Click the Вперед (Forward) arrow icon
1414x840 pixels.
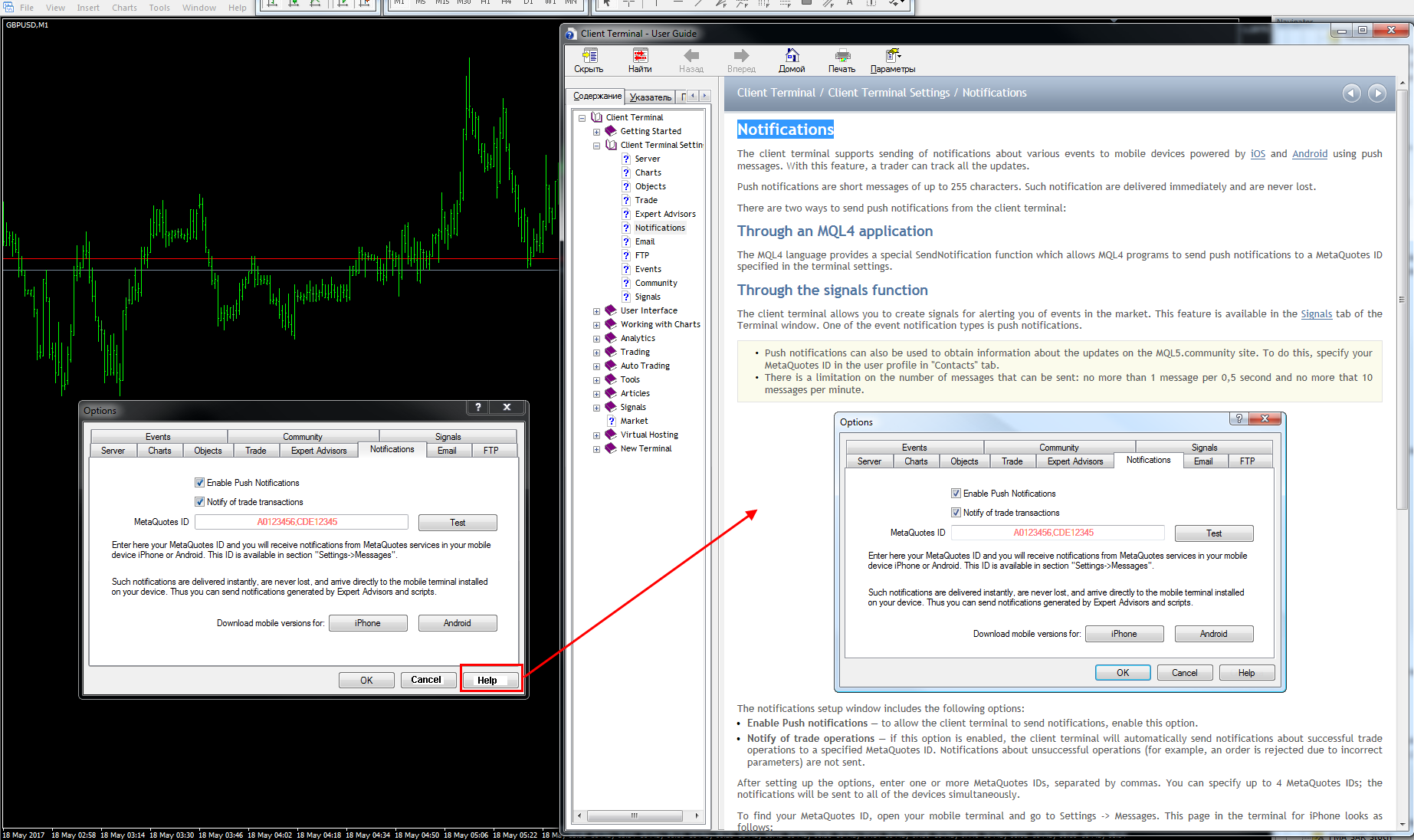click(741, 55)
